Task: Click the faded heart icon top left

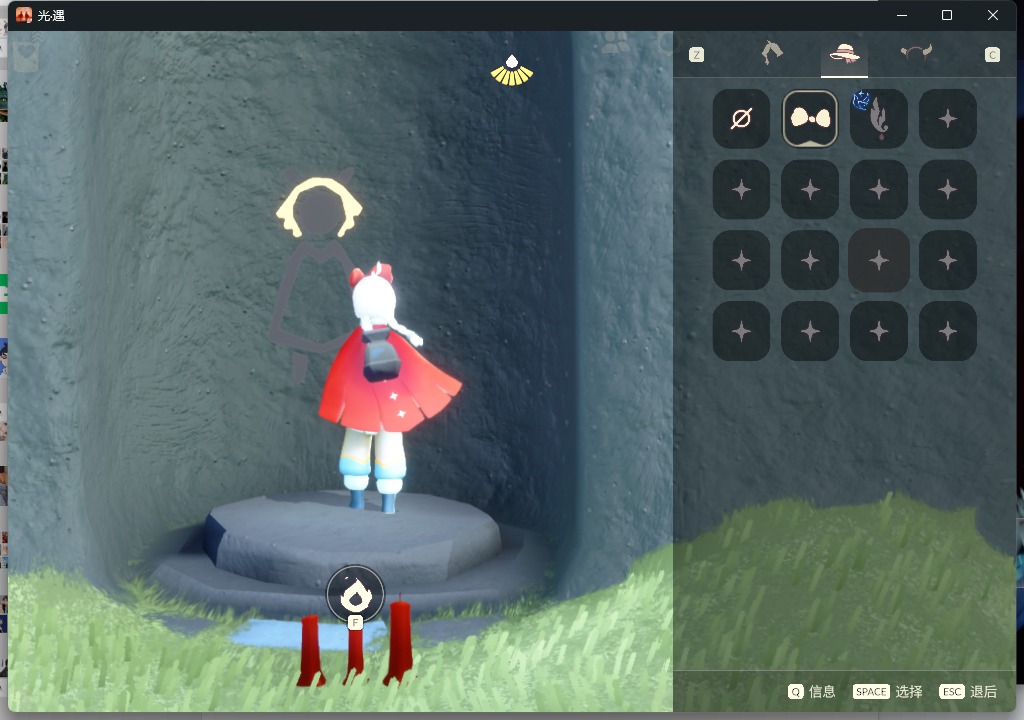Action: click(25, 57)
